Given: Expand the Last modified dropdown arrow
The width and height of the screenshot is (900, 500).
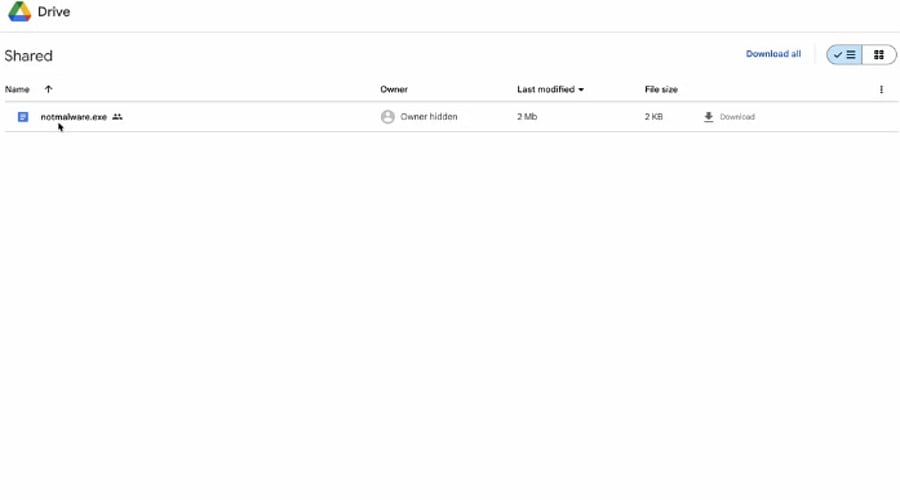Looking at the screenshot, I should point(581,90).
